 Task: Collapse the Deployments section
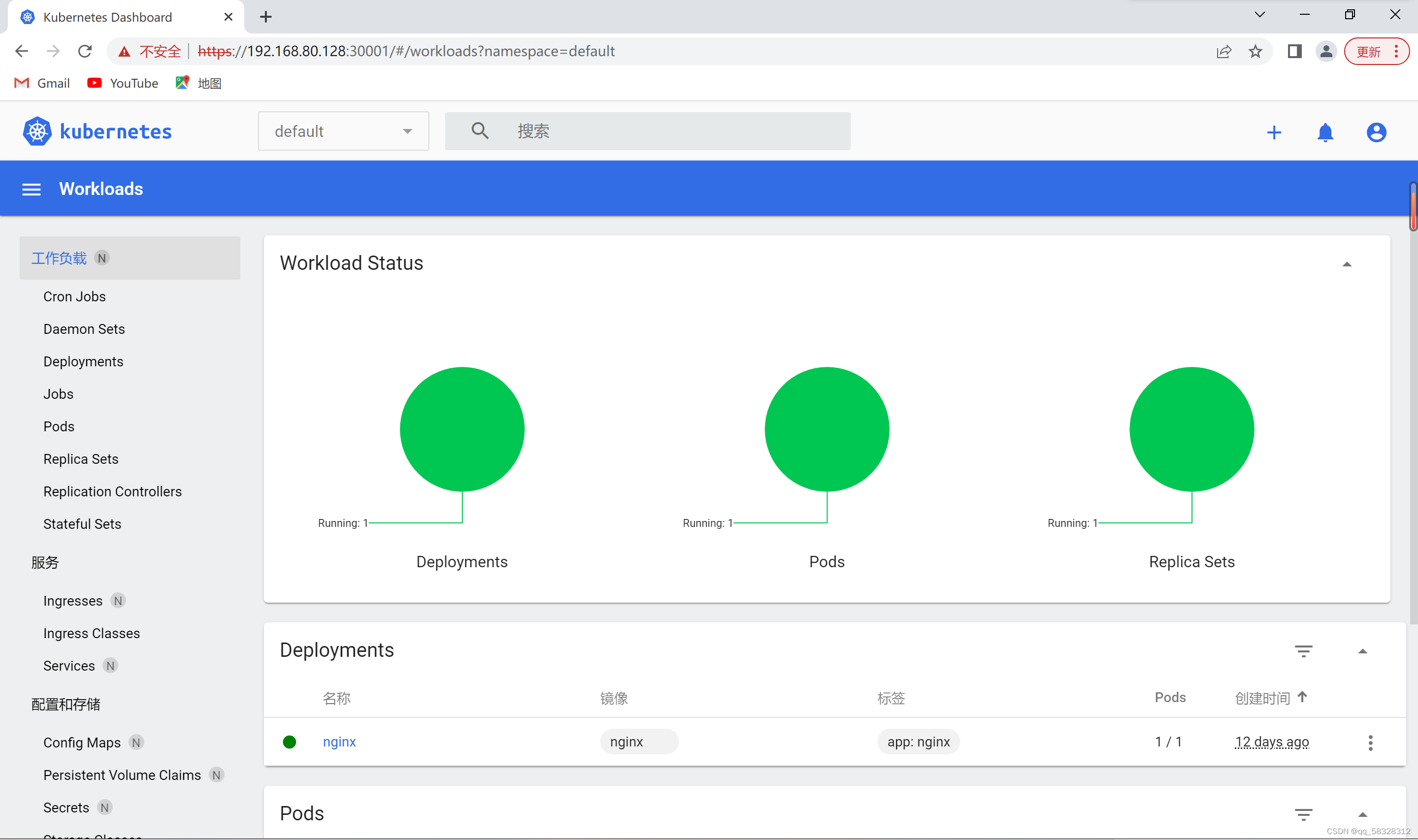coord(1364,651)
